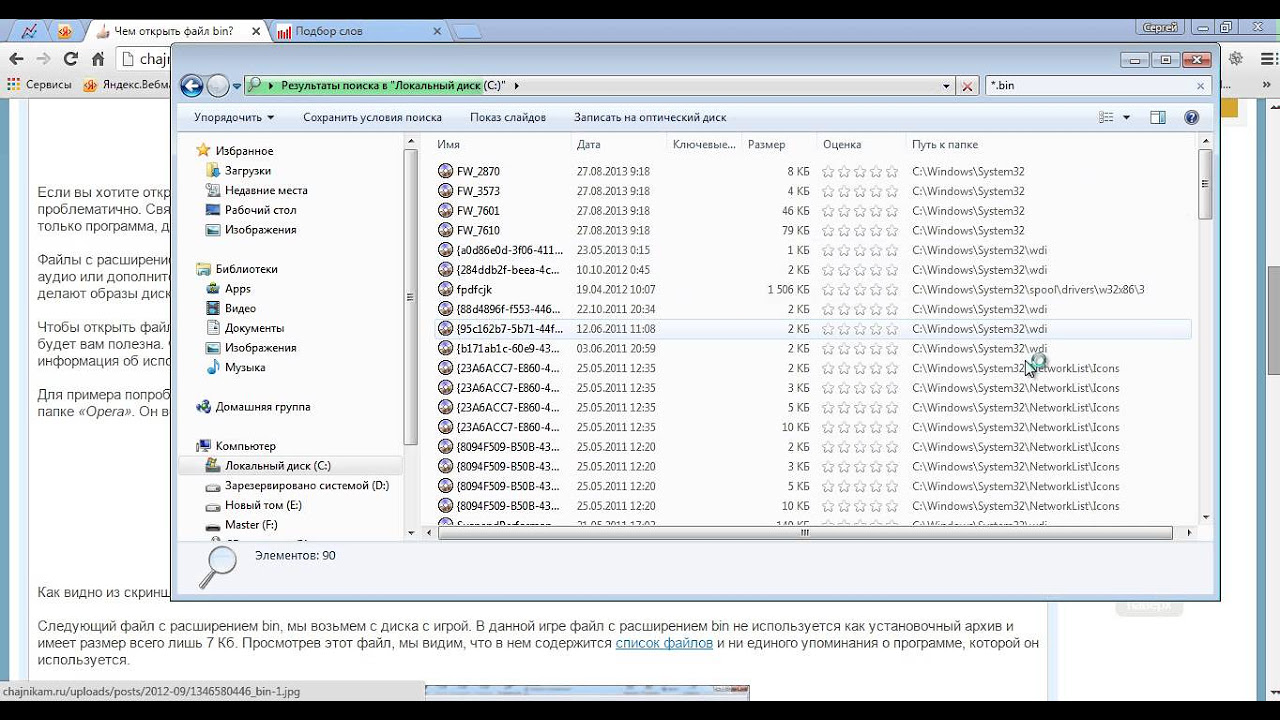
Task: Follow the список файлов link in the article
Action: point(664,643)
